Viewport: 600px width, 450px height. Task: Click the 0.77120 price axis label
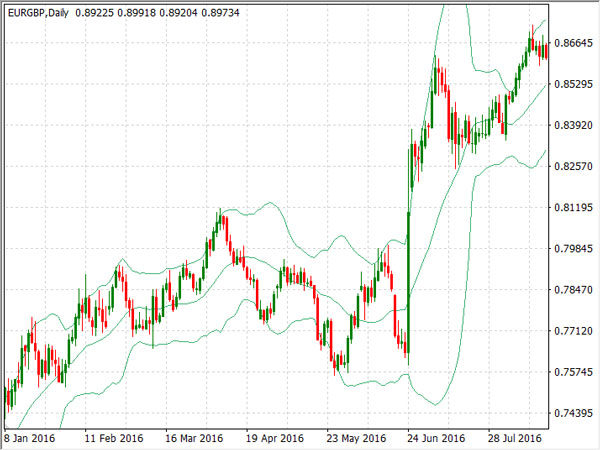tap(573, 331)
